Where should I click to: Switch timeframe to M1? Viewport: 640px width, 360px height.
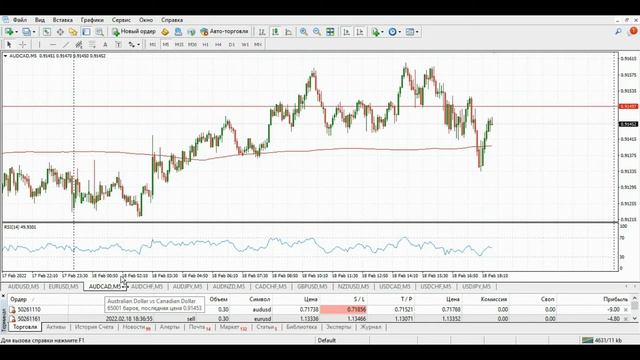click(152, 44)
